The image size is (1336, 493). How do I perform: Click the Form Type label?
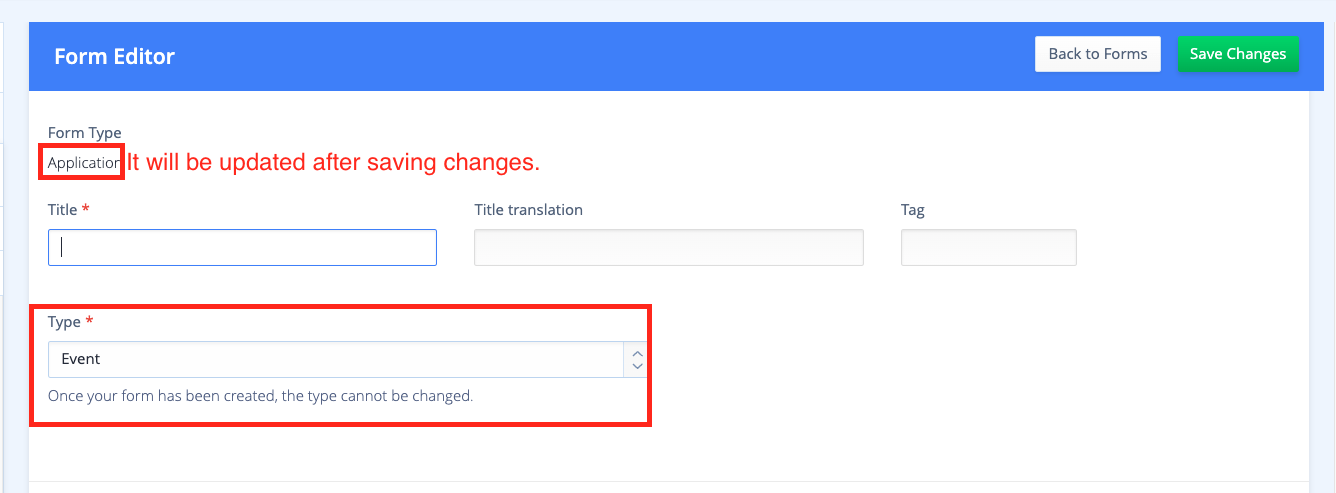(x=85, y=133)
